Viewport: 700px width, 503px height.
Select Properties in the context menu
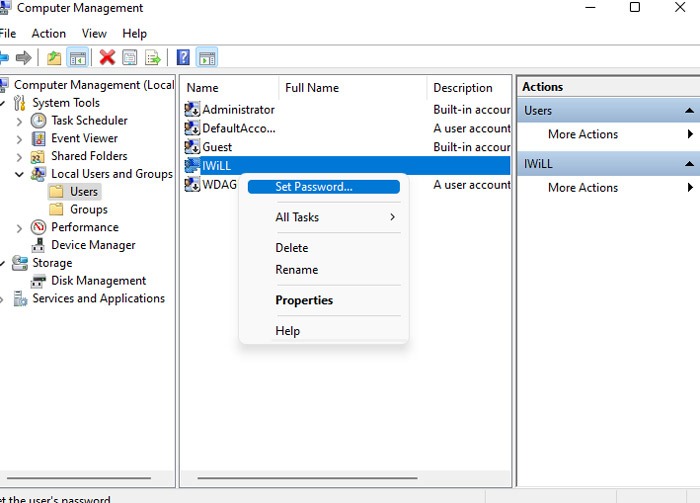(x=304, y=300)
